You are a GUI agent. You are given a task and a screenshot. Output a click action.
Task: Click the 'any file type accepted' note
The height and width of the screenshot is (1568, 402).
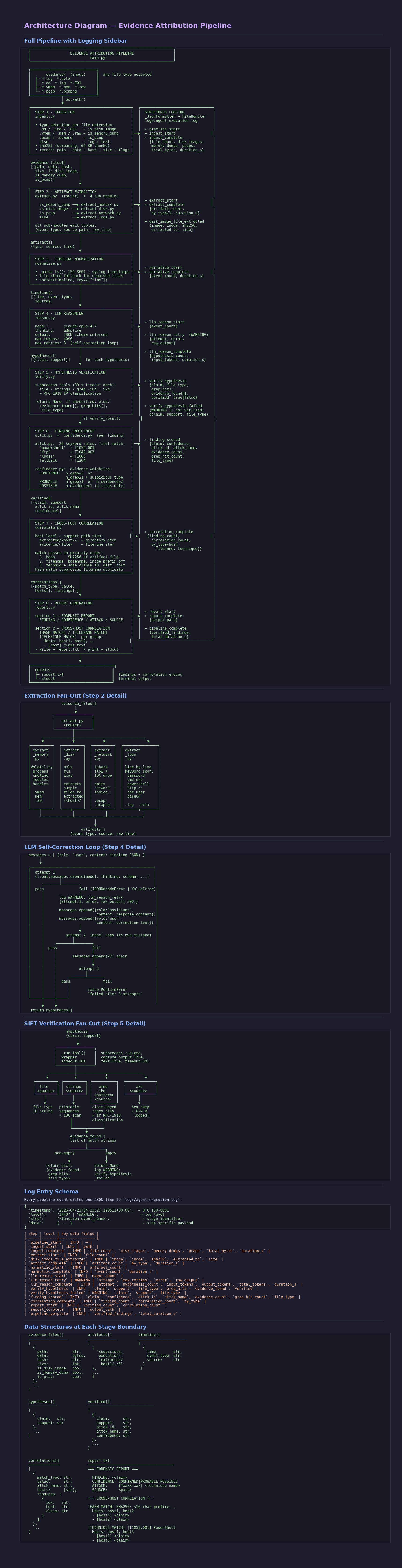coord(127,74)
